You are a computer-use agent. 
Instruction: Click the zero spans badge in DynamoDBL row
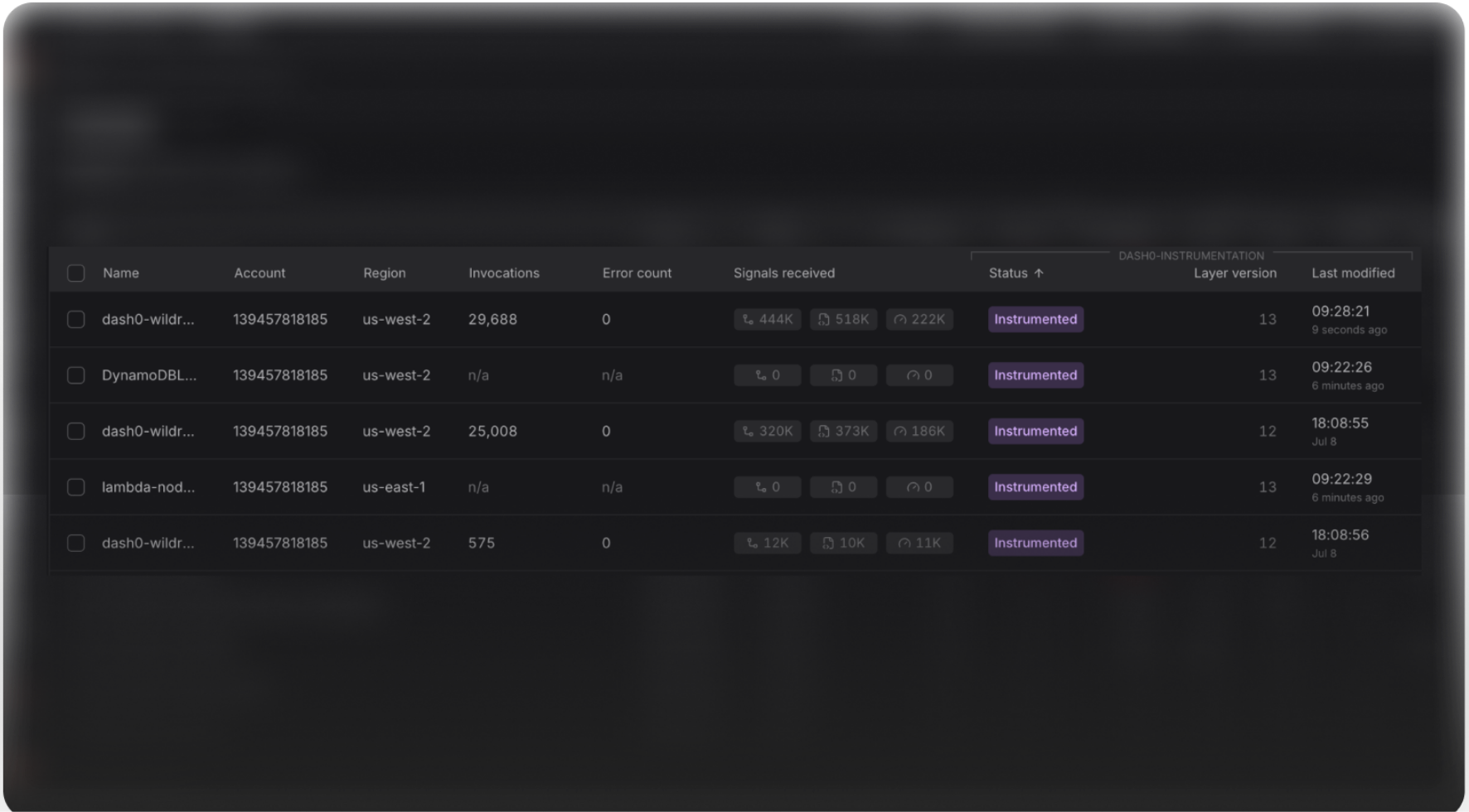pos(768,375)
